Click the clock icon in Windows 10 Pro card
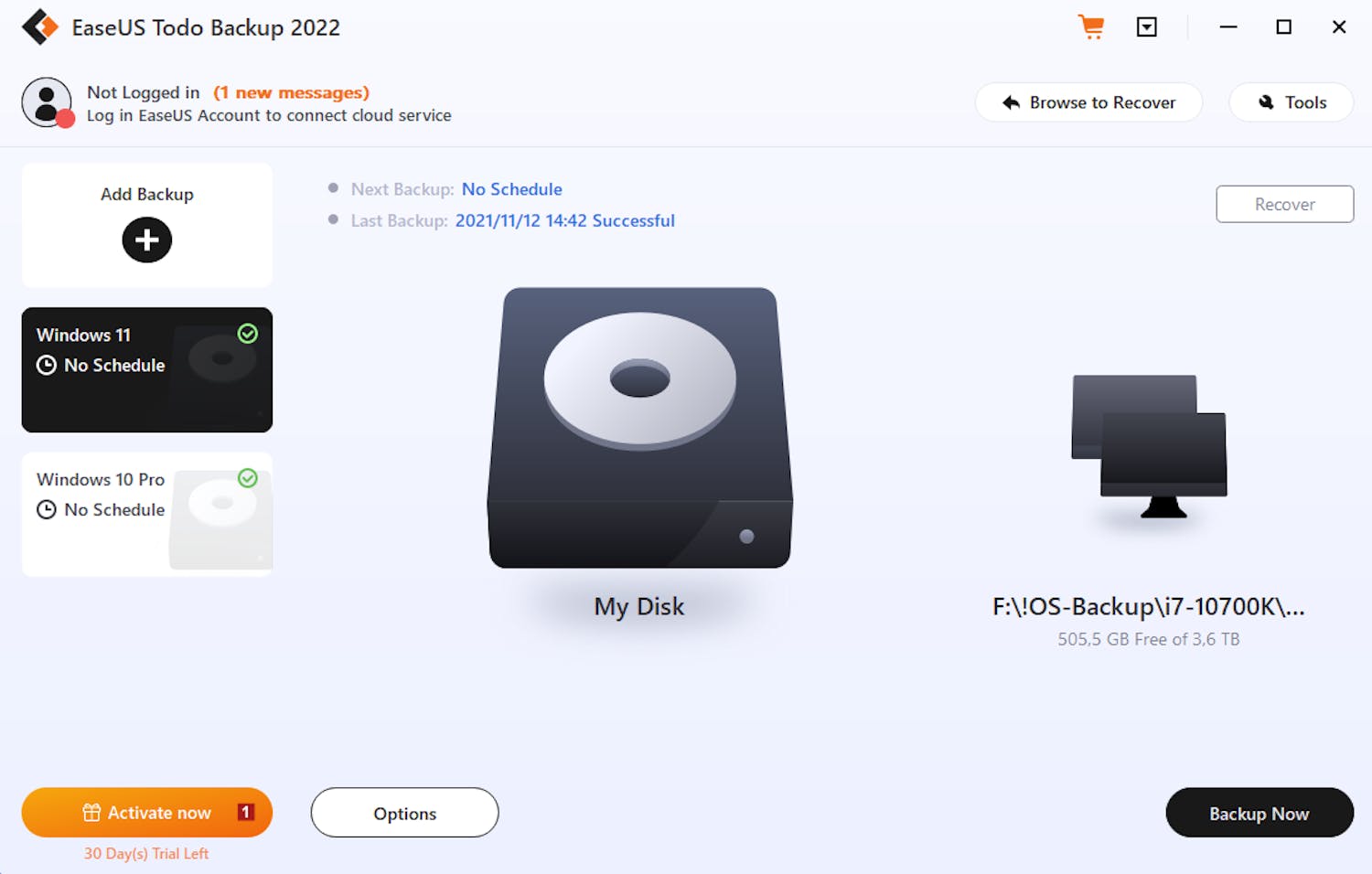This screenshot has height=874, width=1372. tap(47, 510)
